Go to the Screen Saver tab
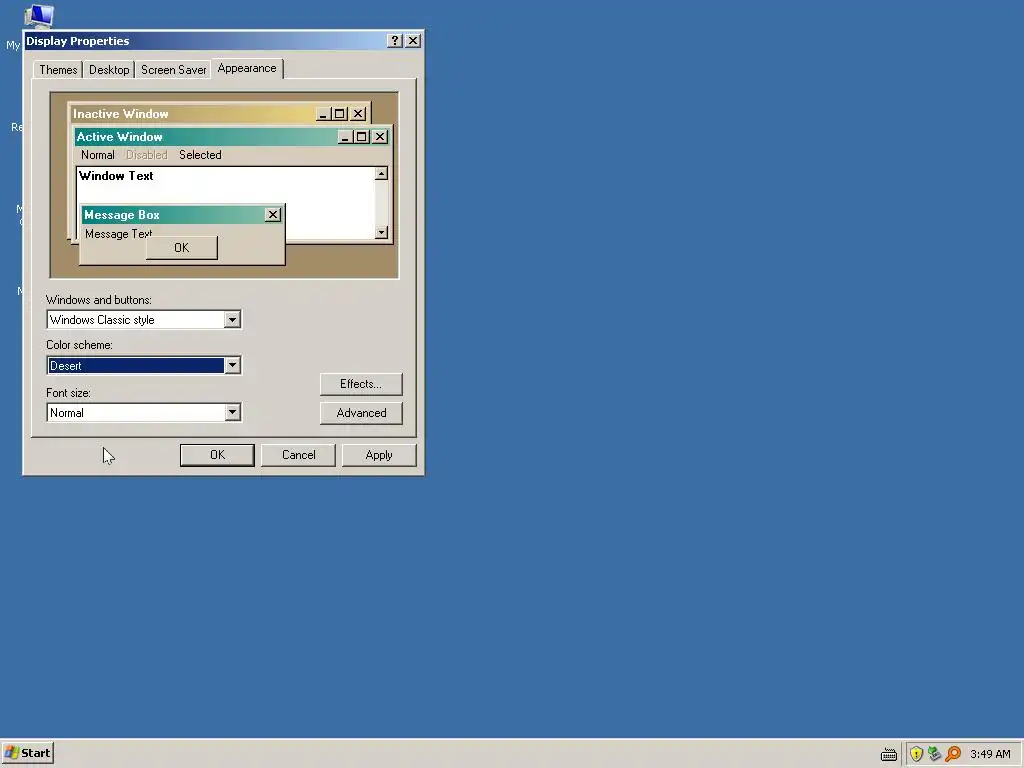 coord(173,70)
